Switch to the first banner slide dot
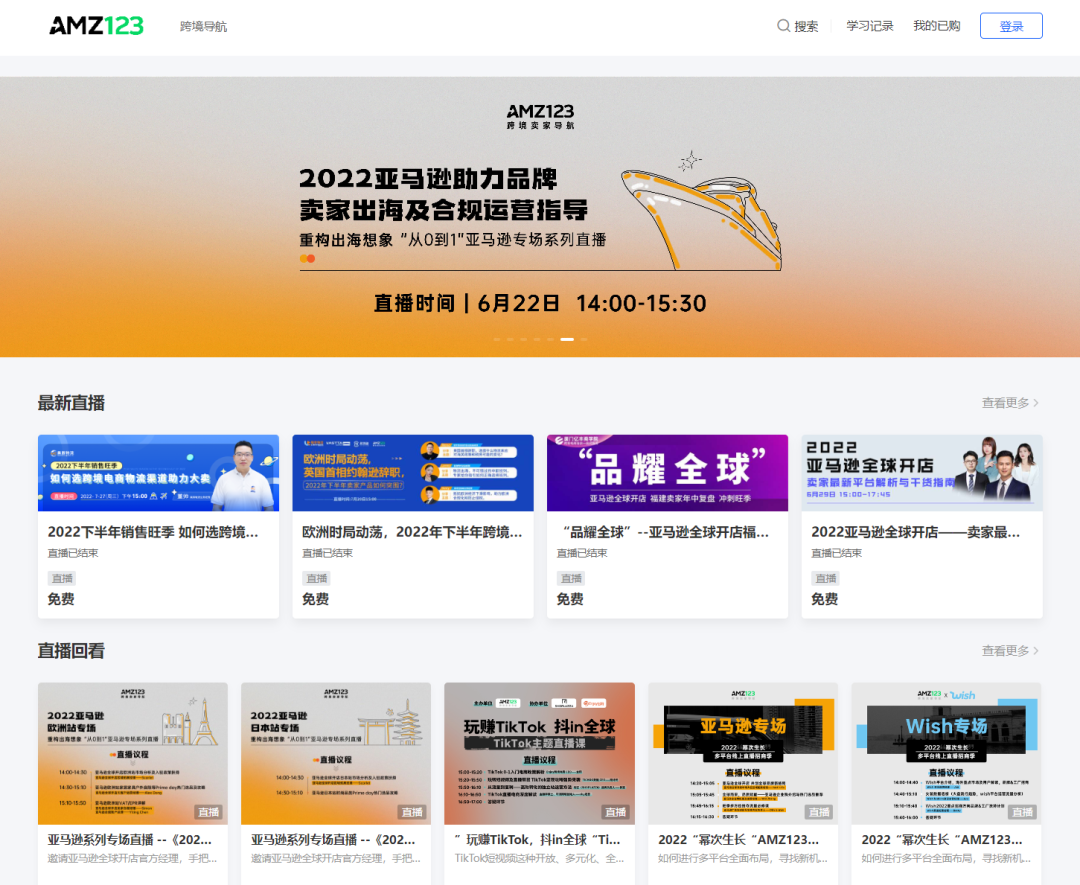Screen dimensions: 1080x885 coord(496,339)
